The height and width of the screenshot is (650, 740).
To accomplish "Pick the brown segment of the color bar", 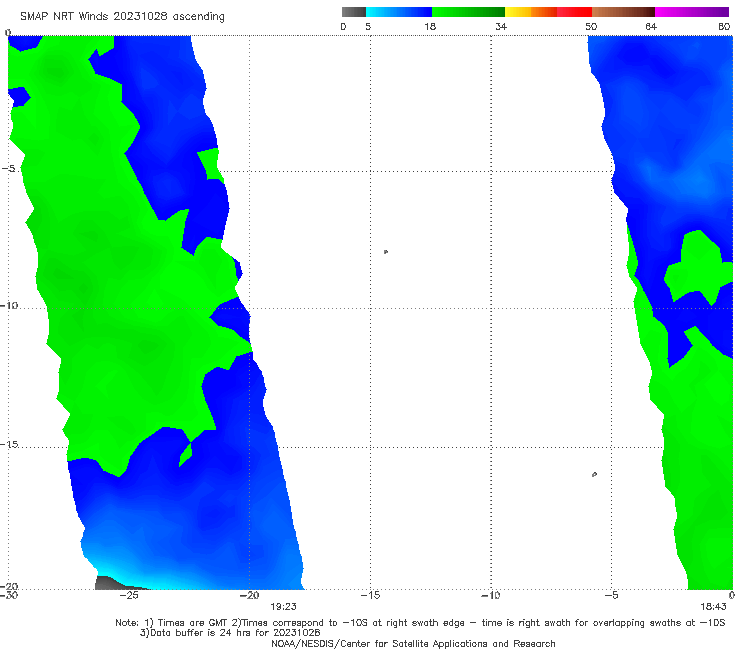I will click(623, 12).
